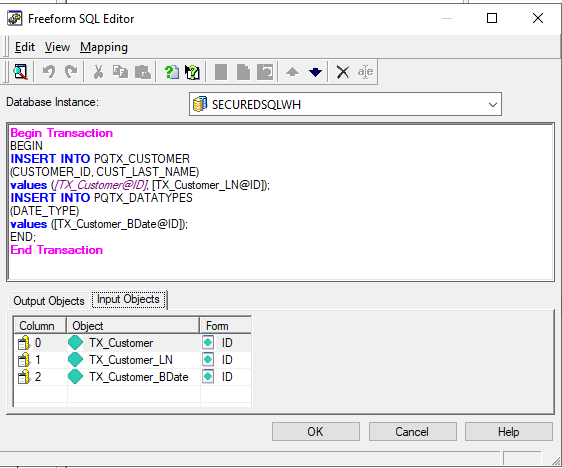
Task: Click the undo arrow icon
Action: point(49,72)
